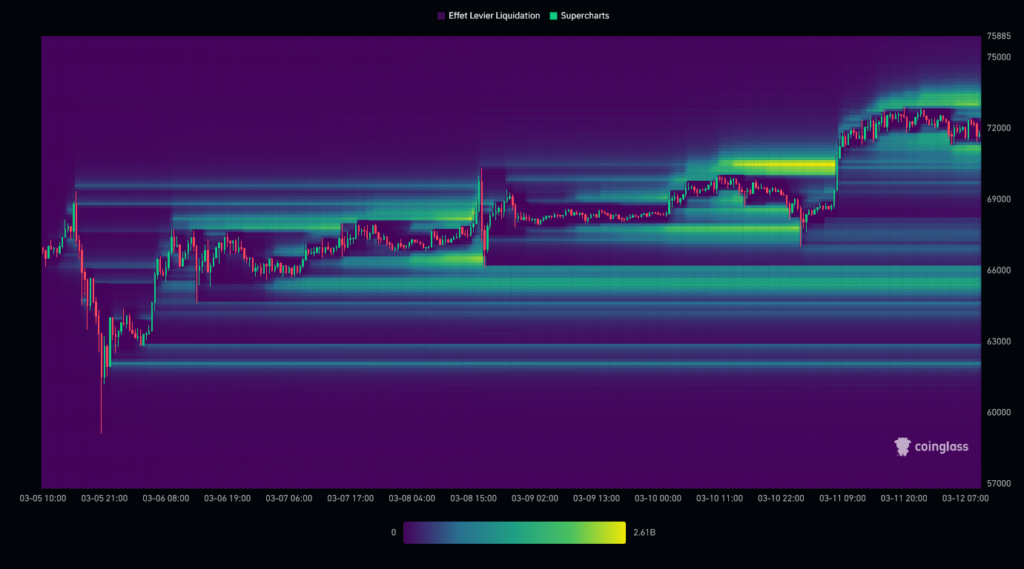This screenshot has height=569, width=1024.
Task: Click the 03-10 00:00 time axis label
Action: 658,498
